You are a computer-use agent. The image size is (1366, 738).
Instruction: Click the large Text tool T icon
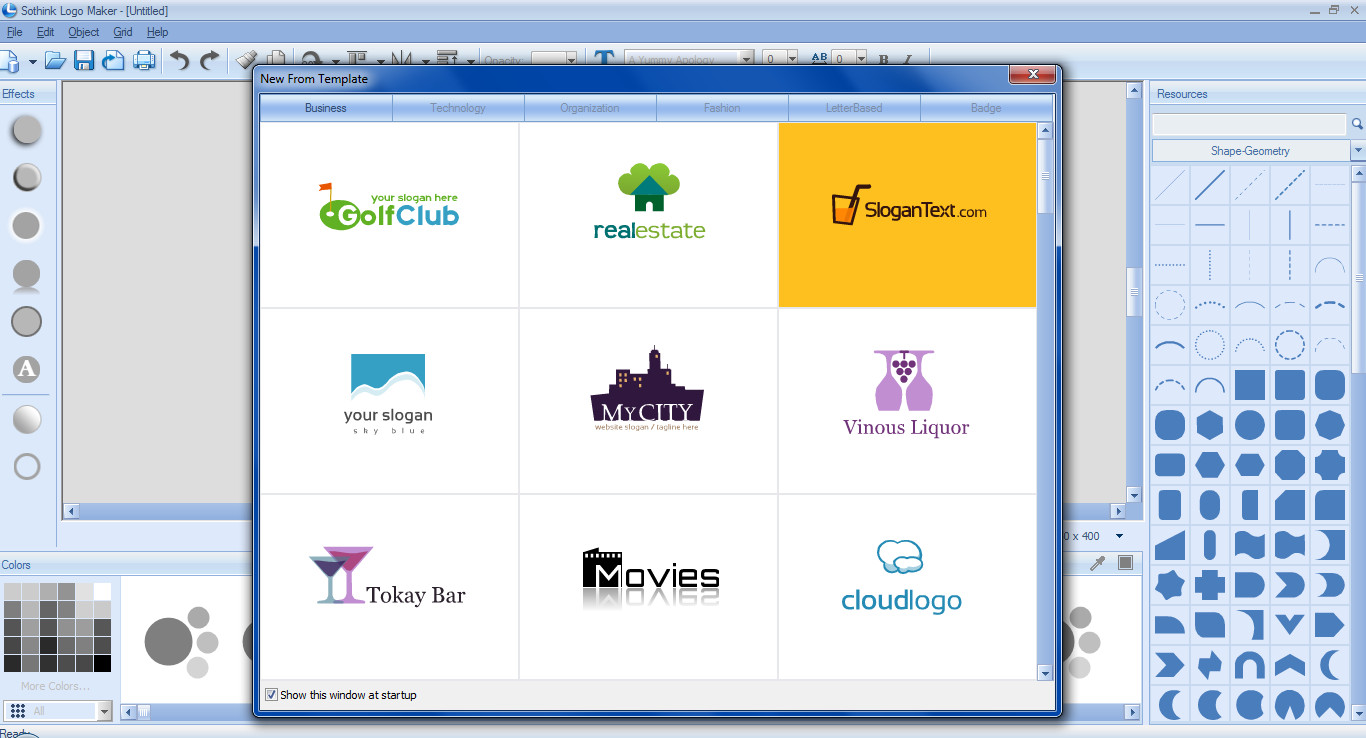(x=604, y=59)
